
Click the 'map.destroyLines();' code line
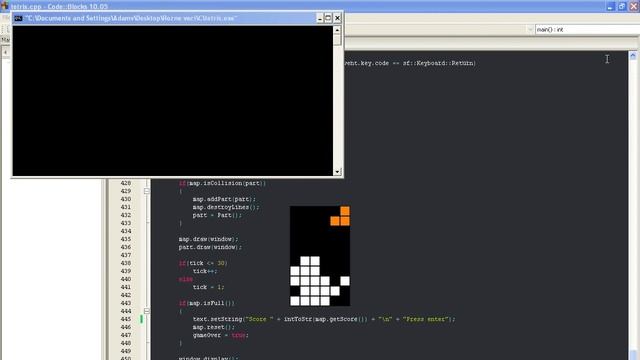(226, 207)
